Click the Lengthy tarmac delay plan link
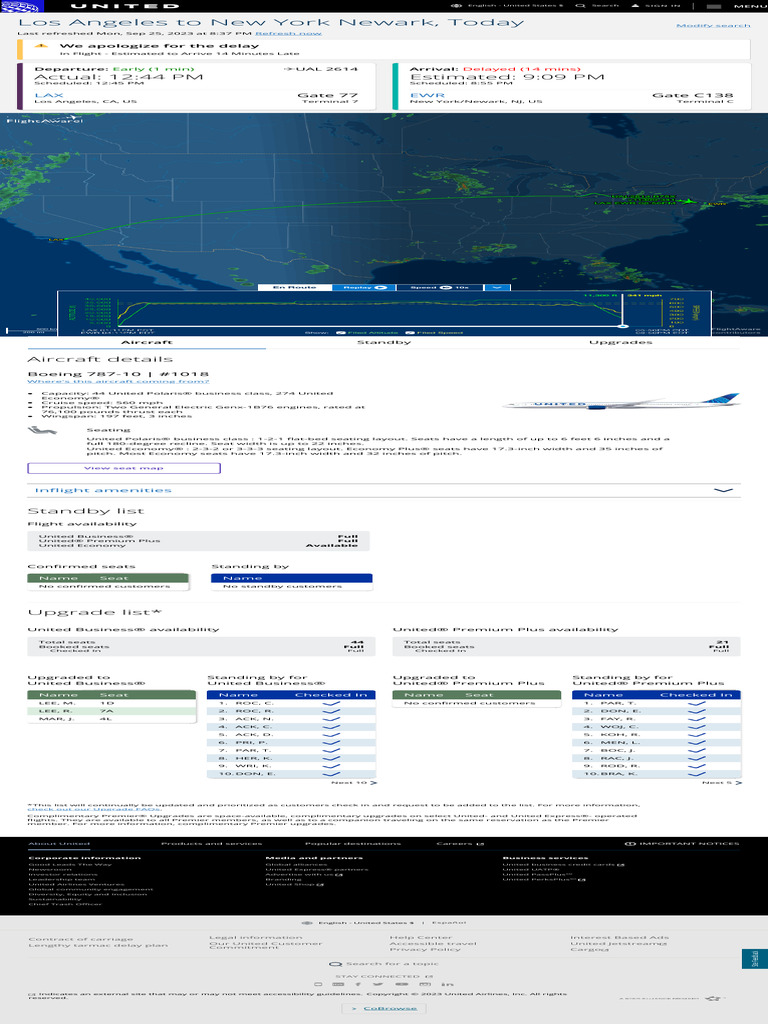This screenshot has width=768, height=1024. click(98, 946)
